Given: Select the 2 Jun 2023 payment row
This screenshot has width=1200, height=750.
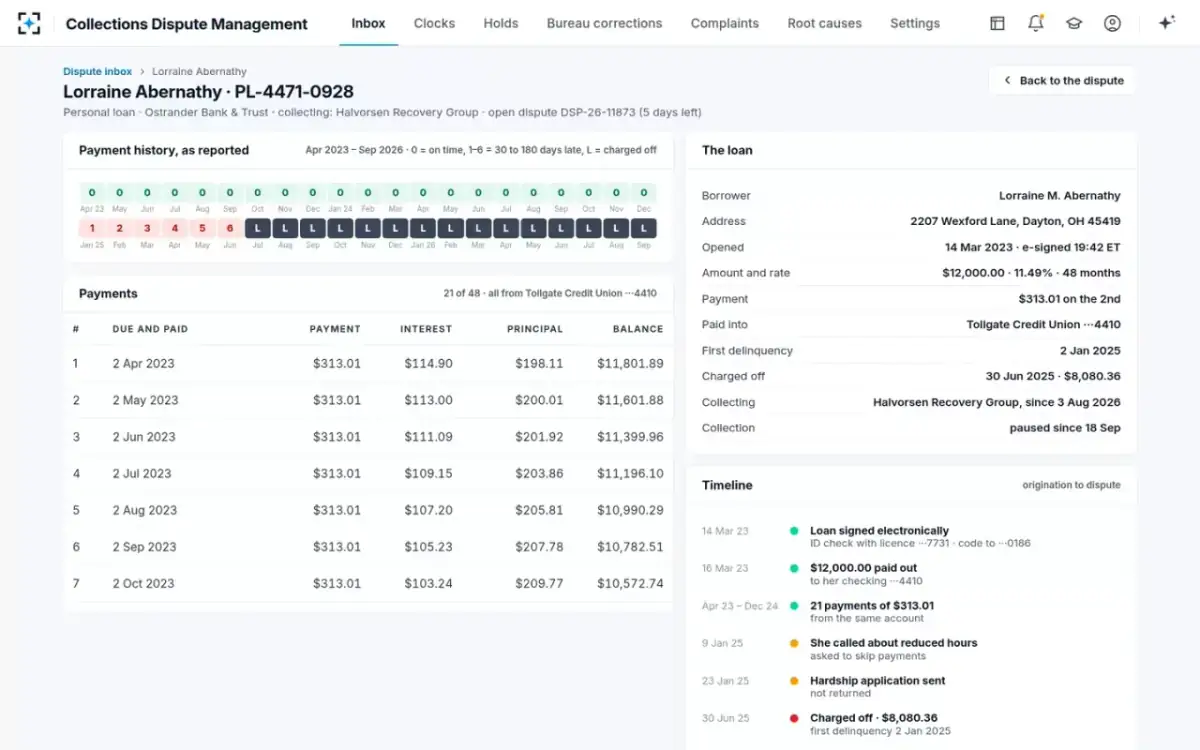Looking at the screenshot, I should coord(368,437).
